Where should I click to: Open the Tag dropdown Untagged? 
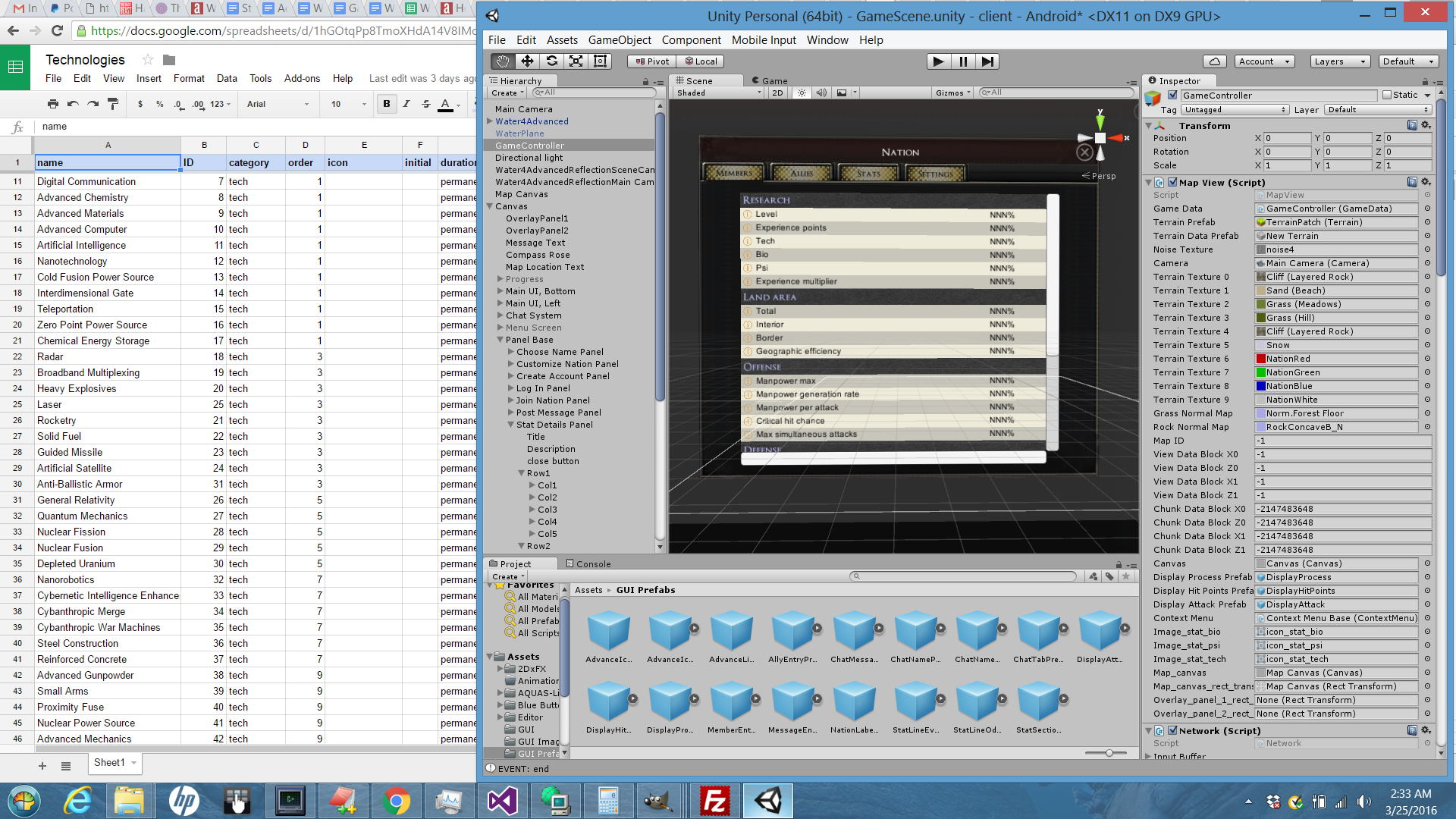point(1235,110)
